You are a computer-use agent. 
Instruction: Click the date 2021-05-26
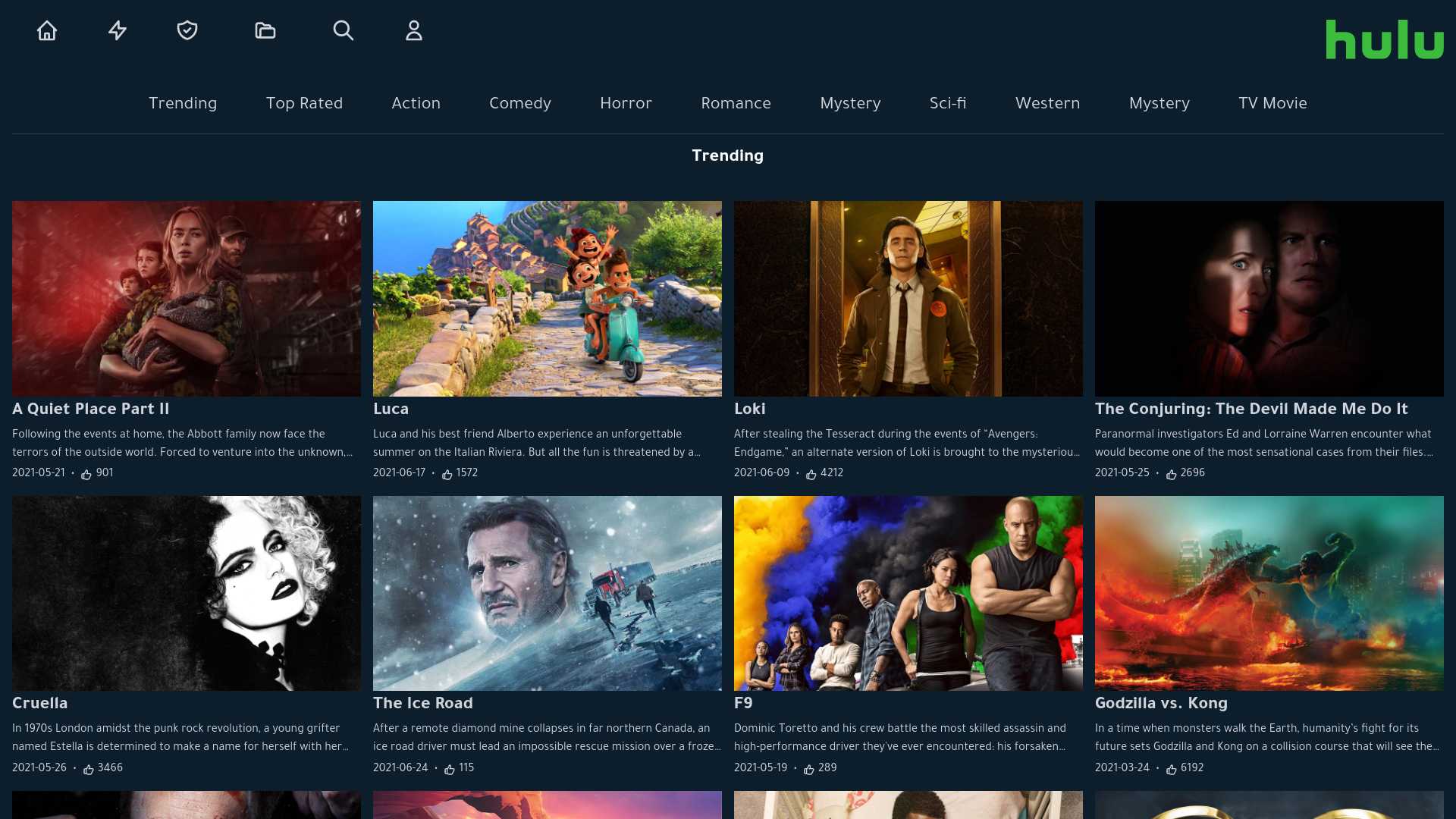[x=39, y=768]
